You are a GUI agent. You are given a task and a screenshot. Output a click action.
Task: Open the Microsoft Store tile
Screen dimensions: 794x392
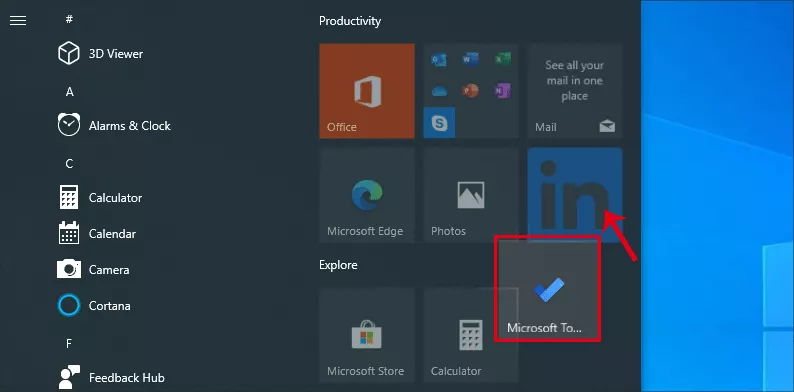367,335
